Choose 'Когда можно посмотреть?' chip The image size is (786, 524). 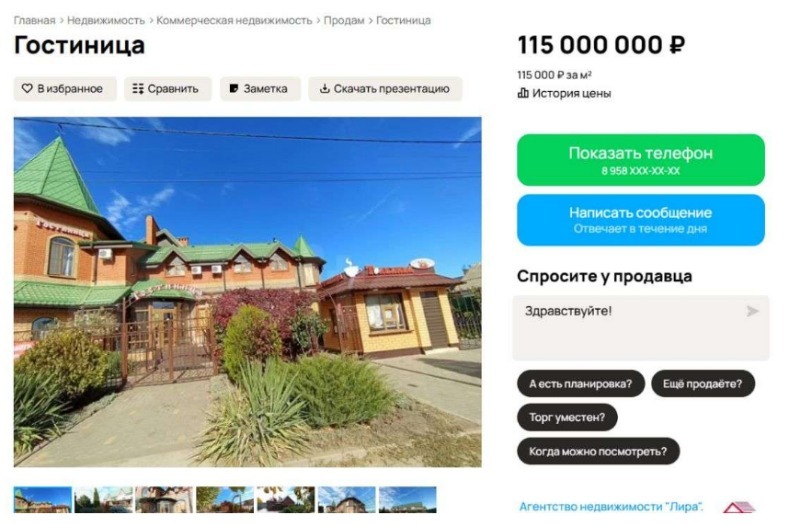[x=598, y=451]
